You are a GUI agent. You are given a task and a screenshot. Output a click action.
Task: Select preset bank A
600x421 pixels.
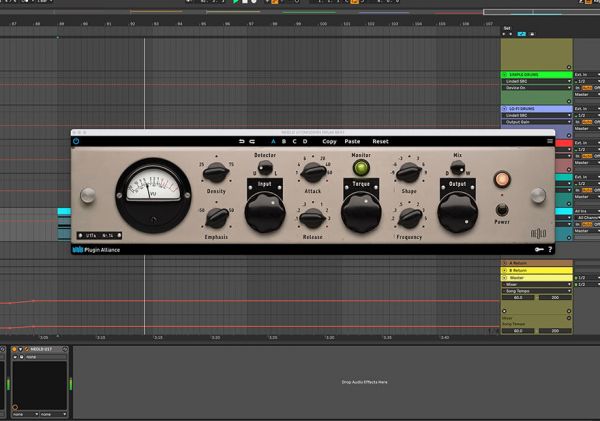(273, 141)
